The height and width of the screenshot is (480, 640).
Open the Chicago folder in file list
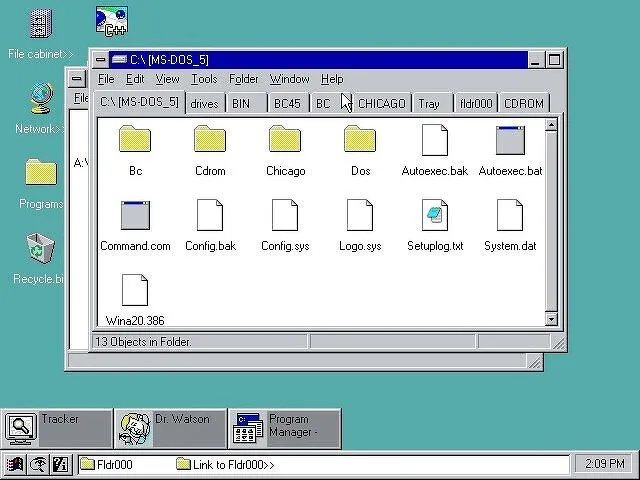pyautogui.click(x=285, y=140)
